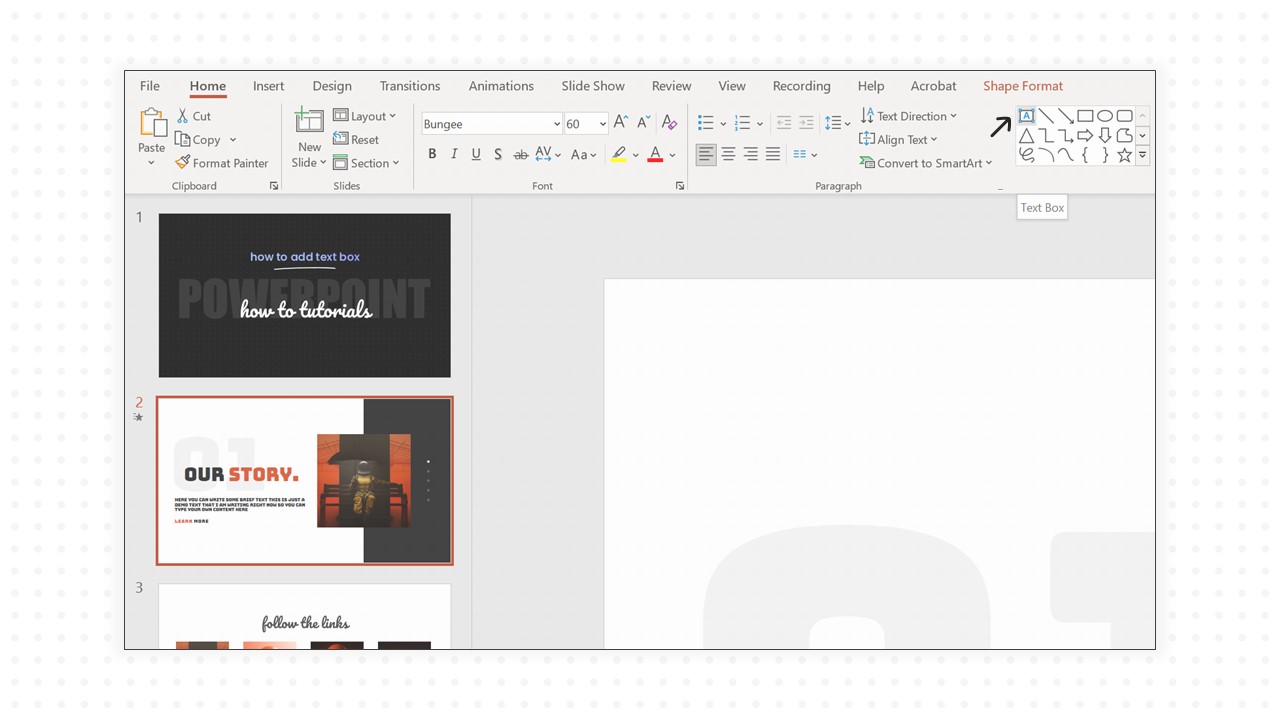Click the Cut scissors icon

point(183,116)
